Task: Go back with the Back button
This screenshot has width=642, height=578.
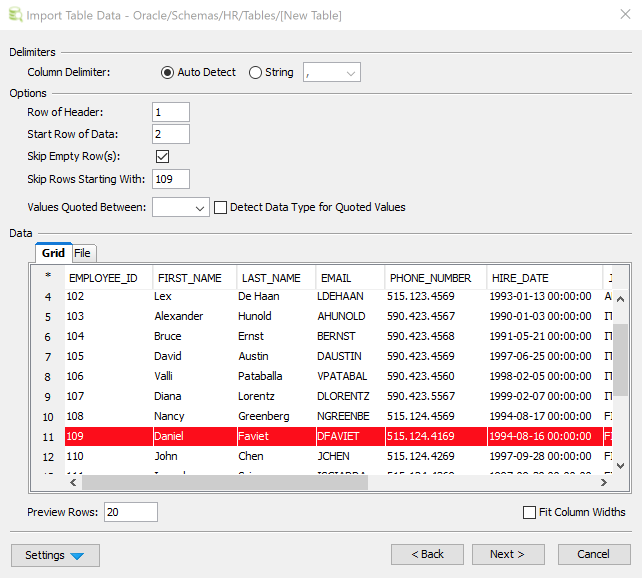Action: click(x=427, y=554)
